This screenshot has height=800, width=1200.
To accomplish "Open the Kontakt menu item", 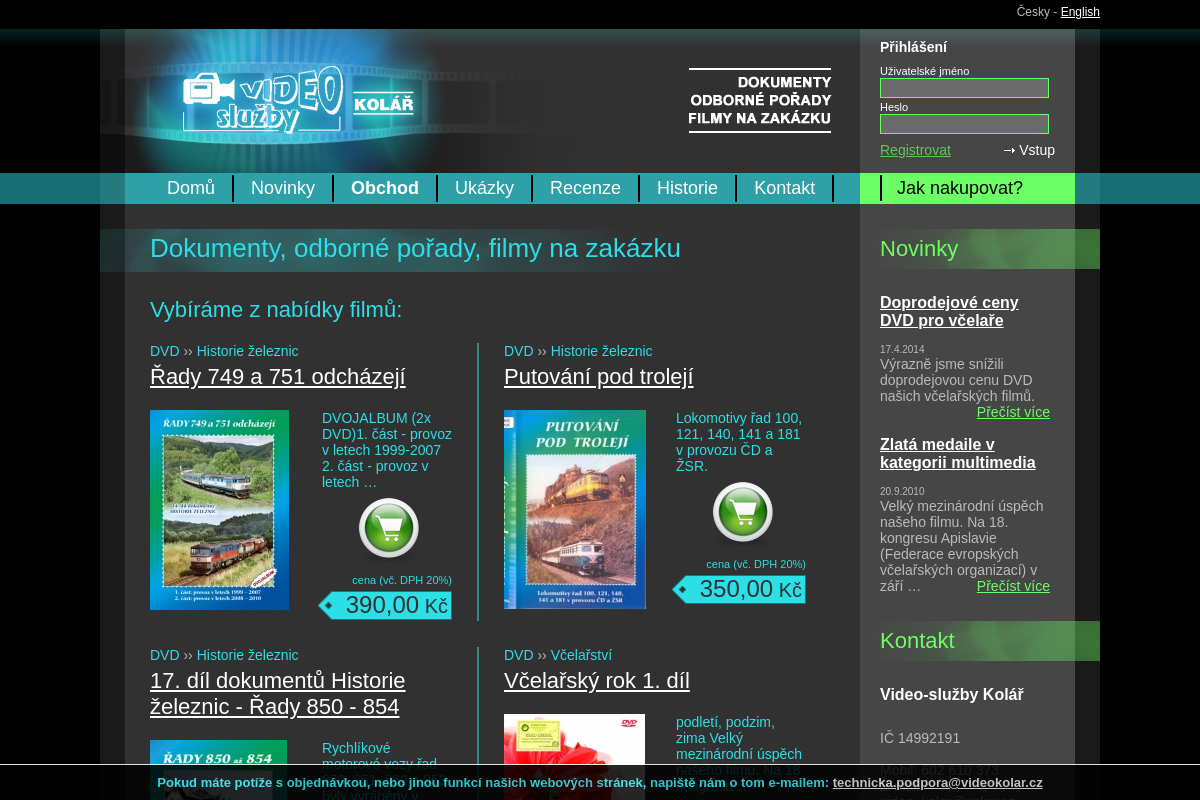I will coord(784,188).
